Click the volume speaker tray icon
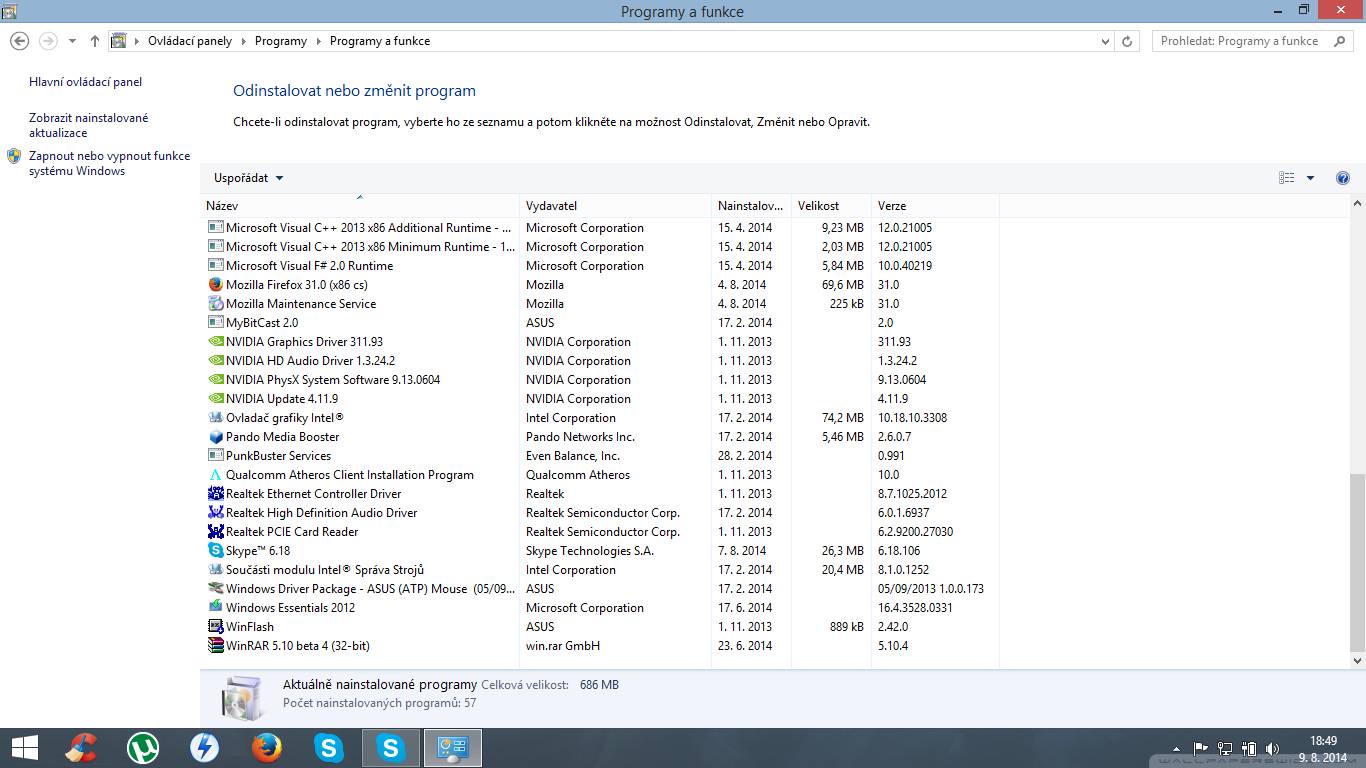The width and height of the screenshot is (1366, 768). [1272, 748]
